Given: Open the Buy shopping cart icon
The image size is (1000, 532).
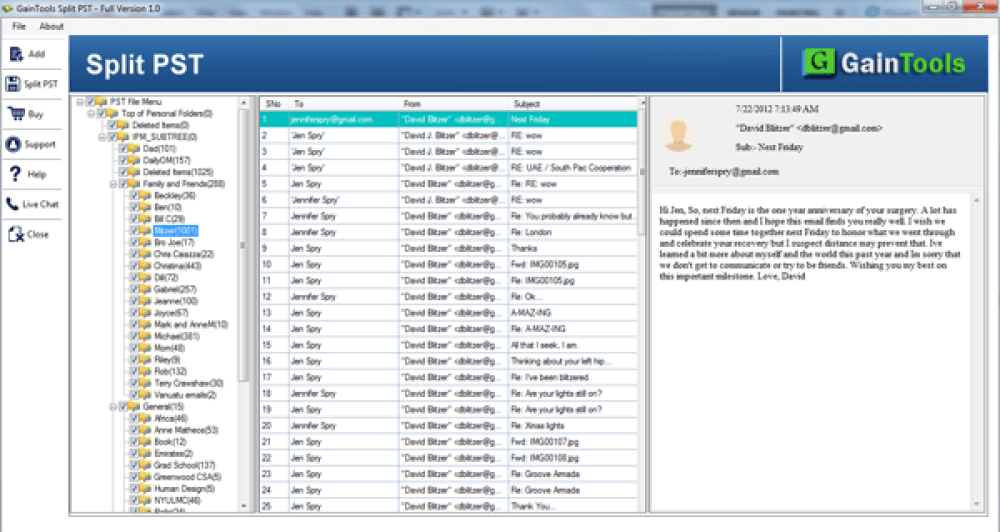Looking at the screenshot, I should [15, 114].
